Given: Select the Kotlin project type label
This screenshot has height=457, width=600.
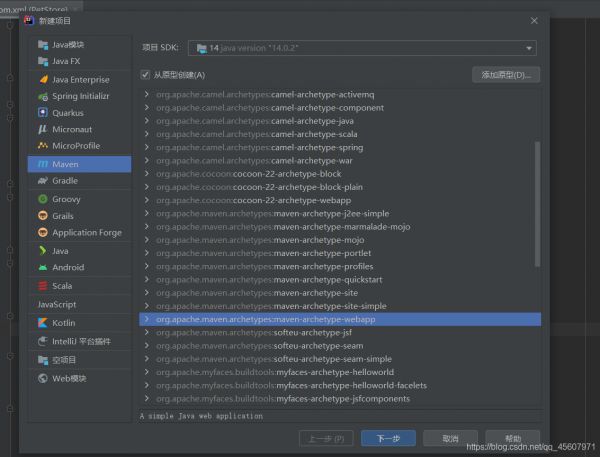Looking at the screenshot, I should (x=64, y=323).
